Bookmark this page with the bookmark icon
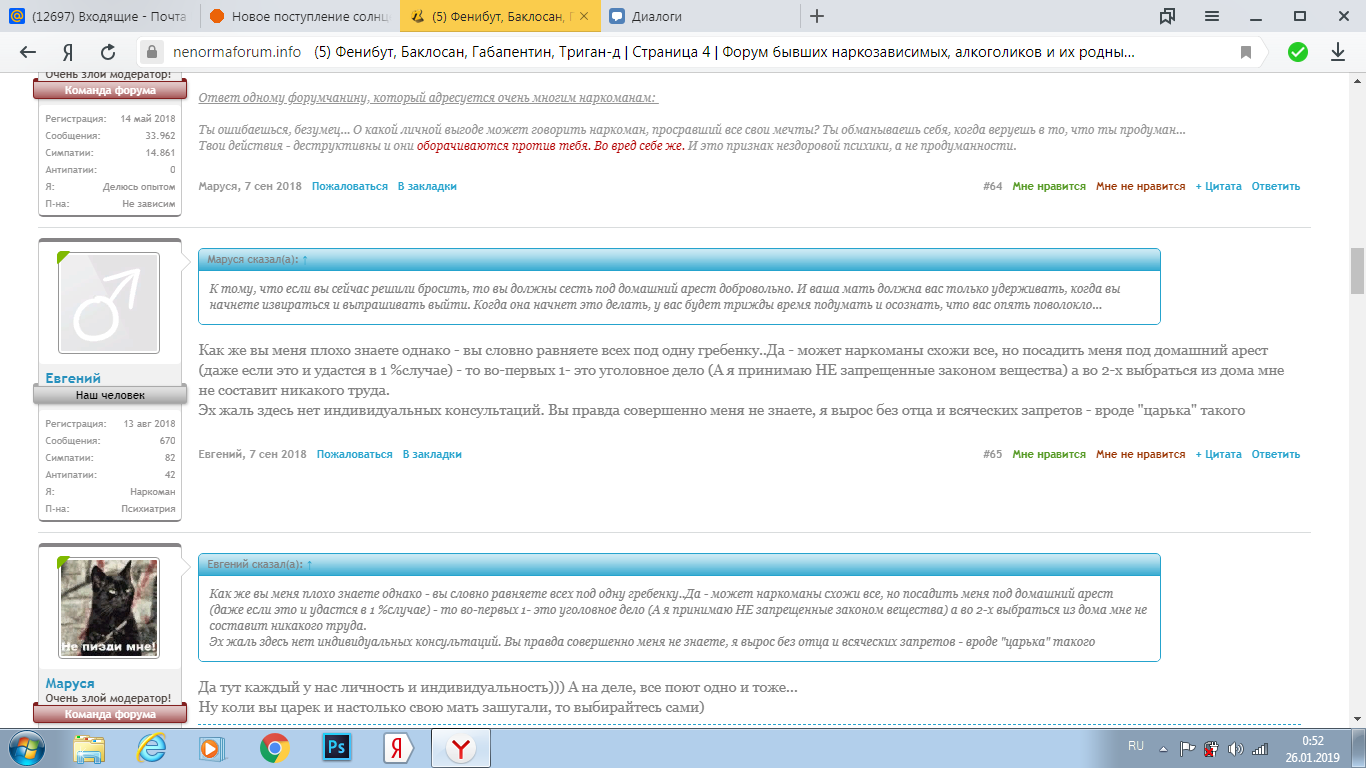 tap(1246, 53)
